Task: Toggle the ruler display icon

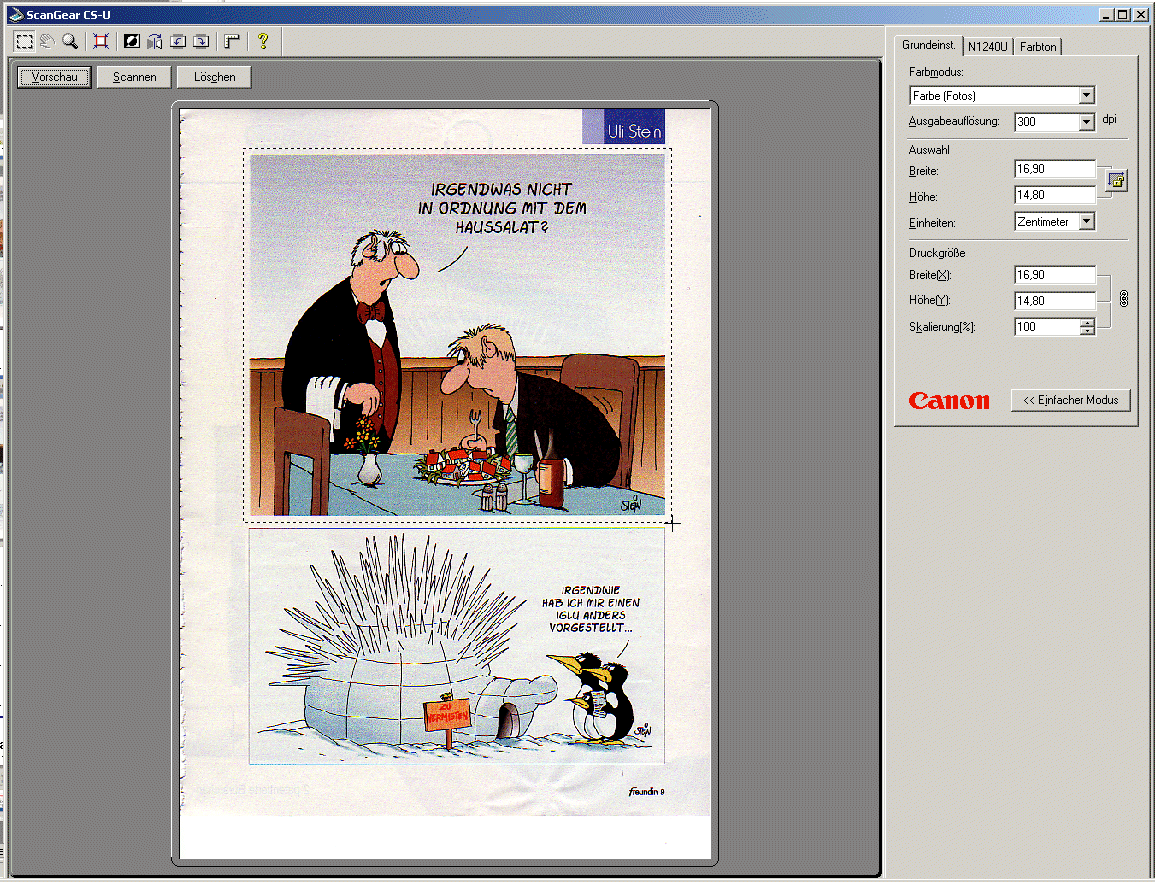Action: point(232,41)
